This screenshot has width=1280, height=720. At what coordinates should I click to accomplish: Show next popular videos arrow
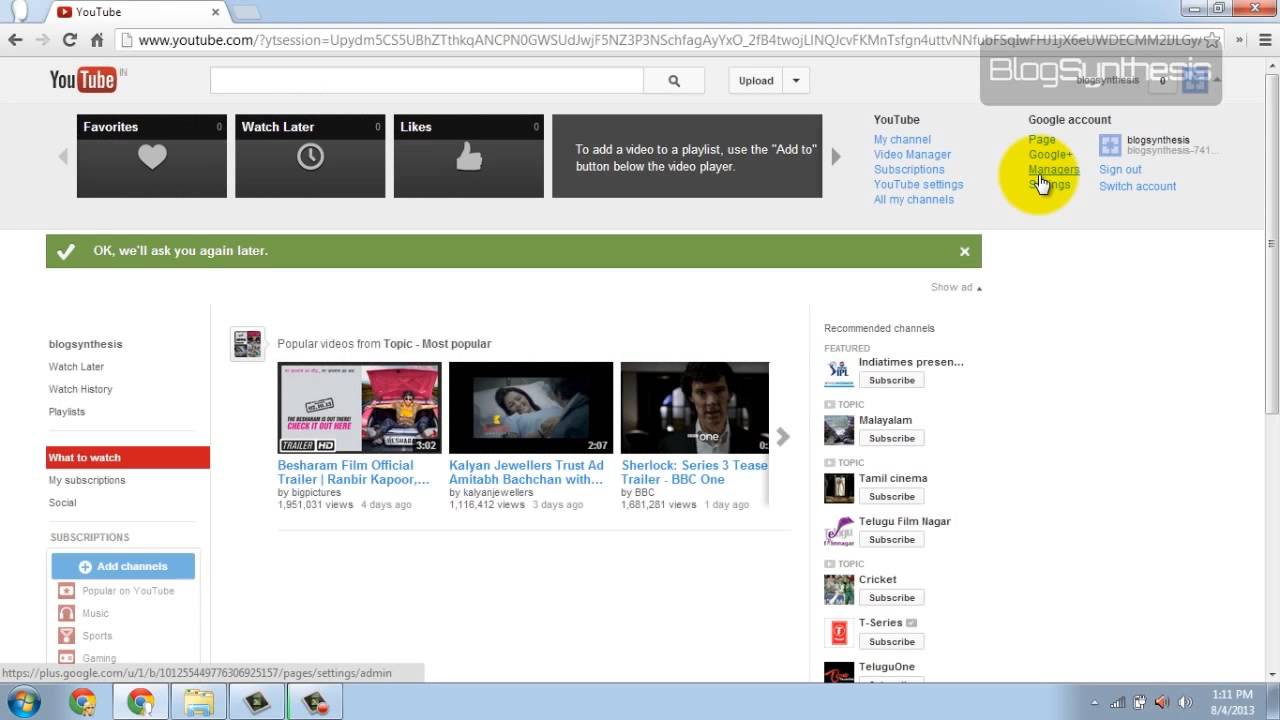tap(783, 437)
